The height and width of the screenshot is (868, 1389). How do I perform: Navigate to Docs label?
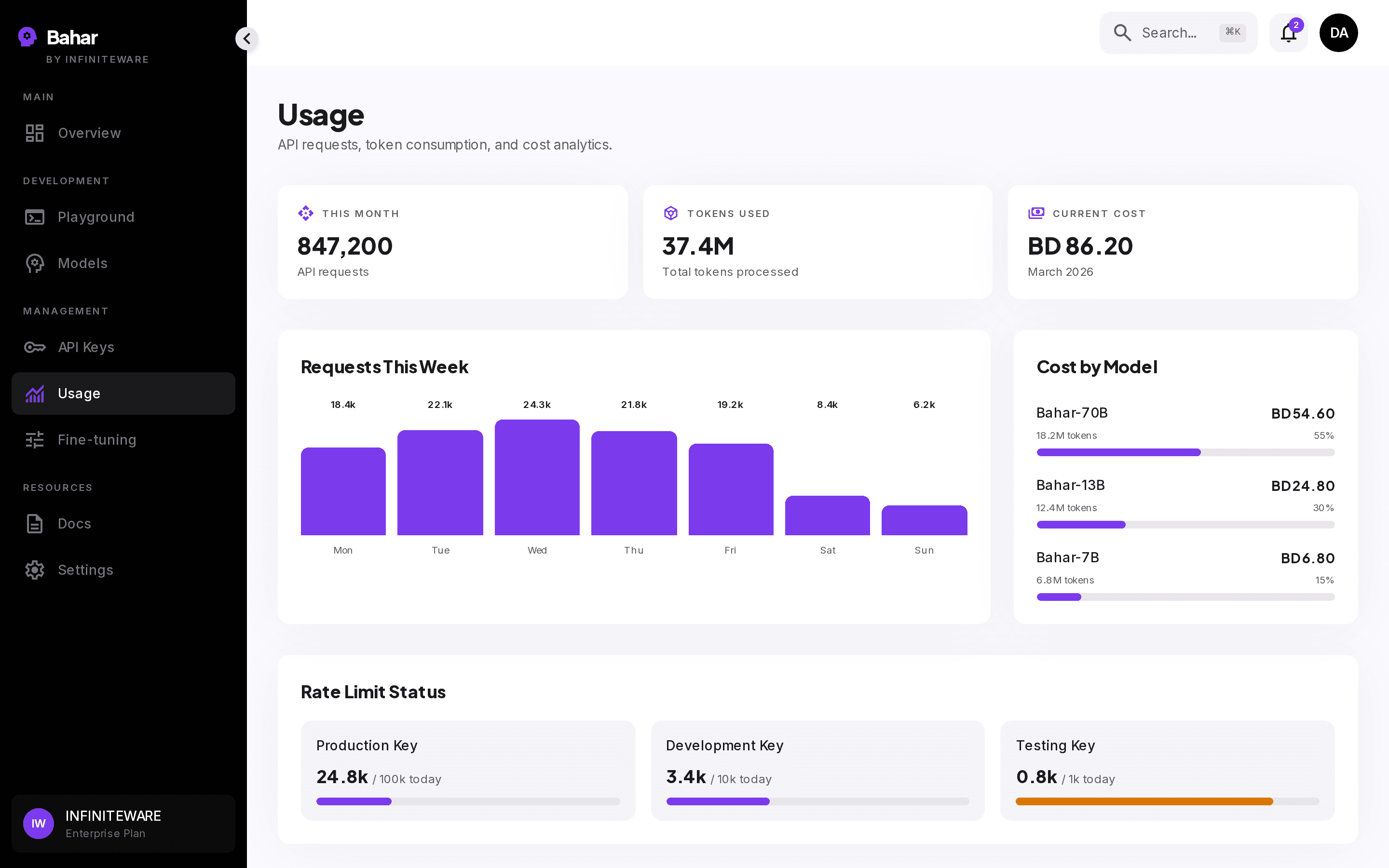[75, 524]
